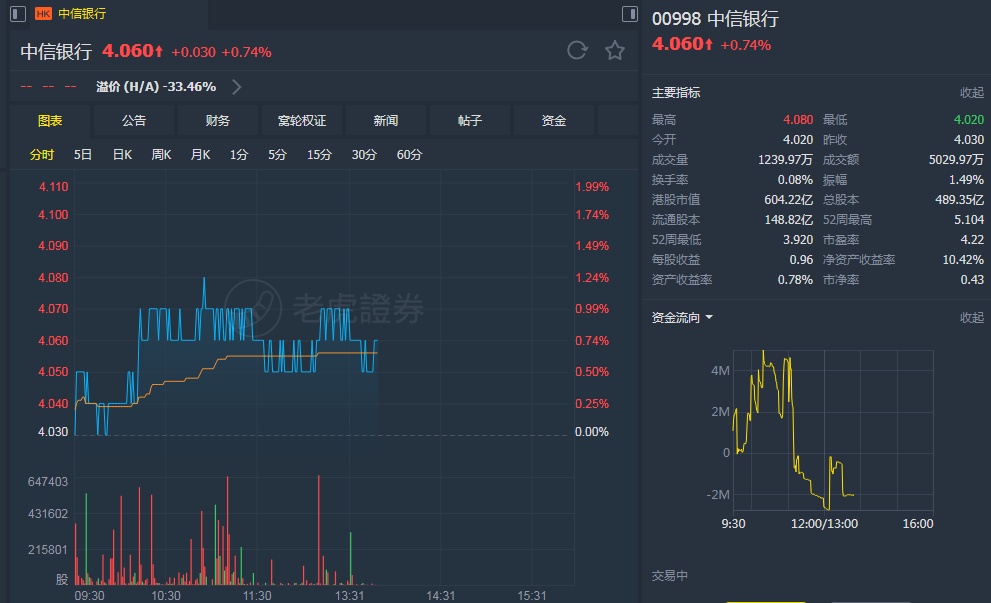Click the 成交额 value 5029.97万
Image resolution: width=991 pixels, height=603 pixels.
[x=956, y=160]
